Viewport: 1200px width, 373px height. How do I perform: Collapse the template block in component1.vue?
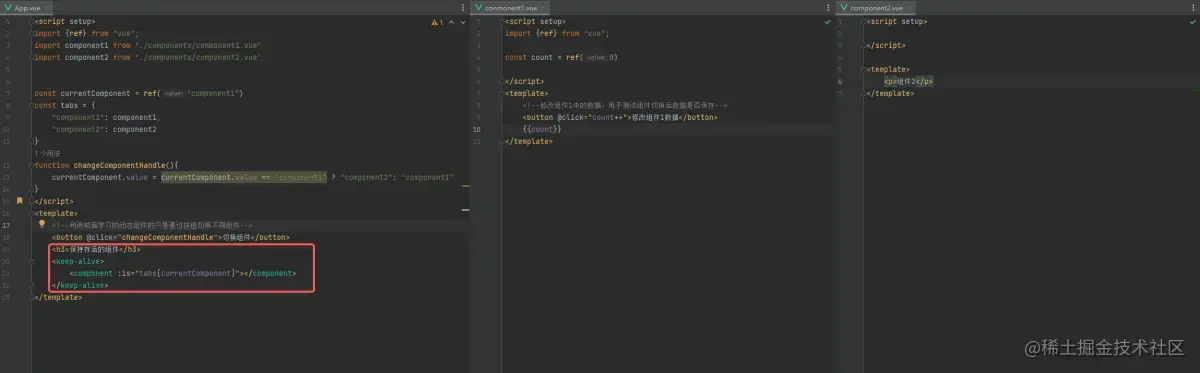coord(502,93)
